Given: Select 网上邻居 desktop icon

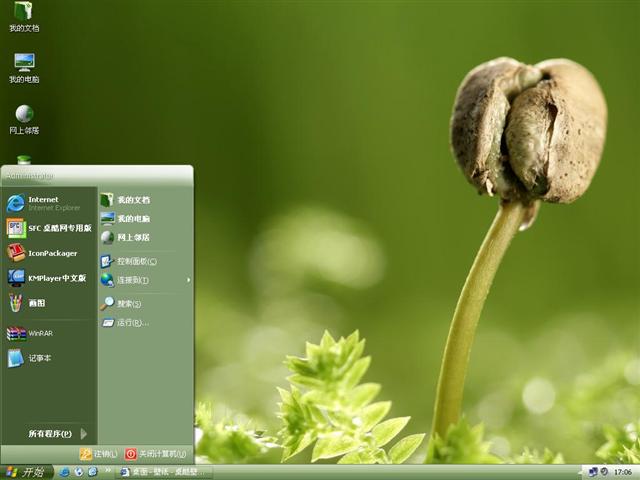Looking at the screenshot, I should (x=24, y=116).
